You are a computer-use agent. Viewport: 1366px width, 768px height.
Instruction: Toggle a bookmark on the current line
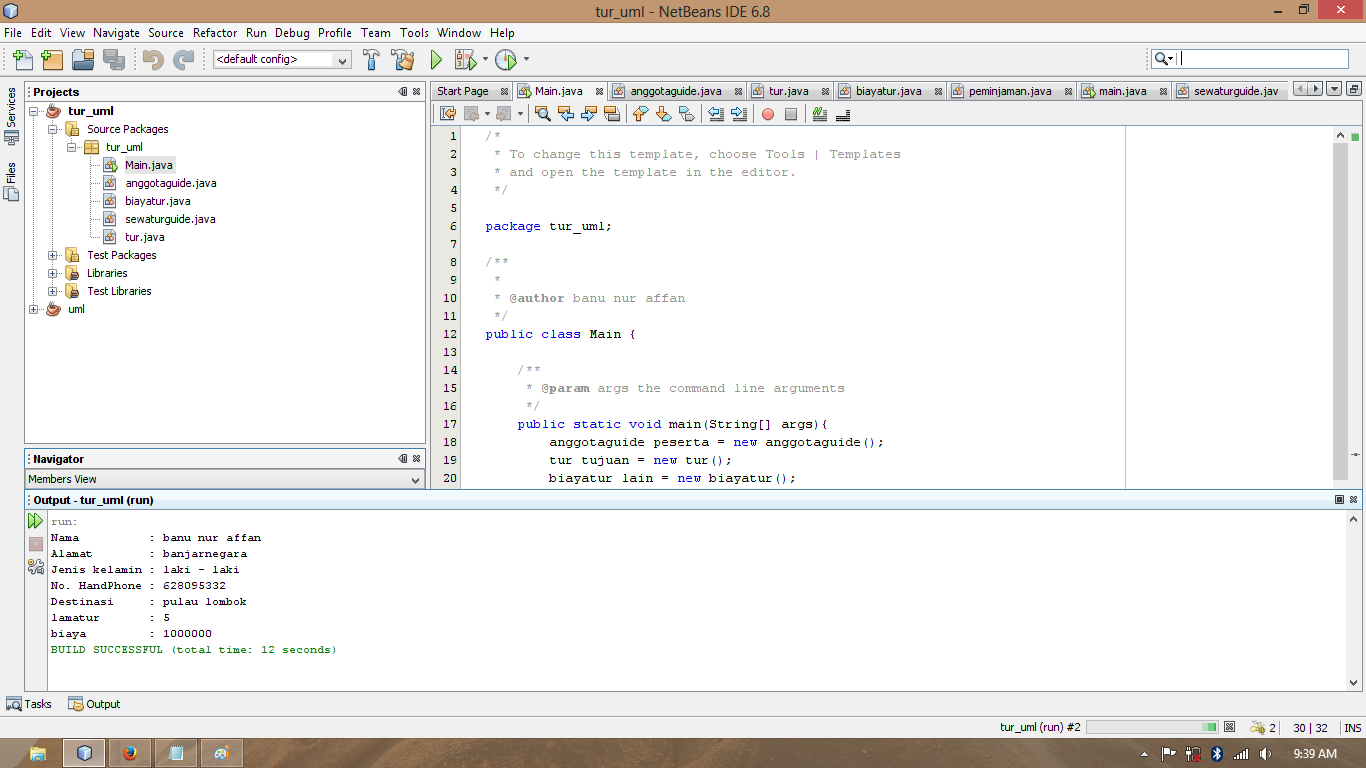686,113
